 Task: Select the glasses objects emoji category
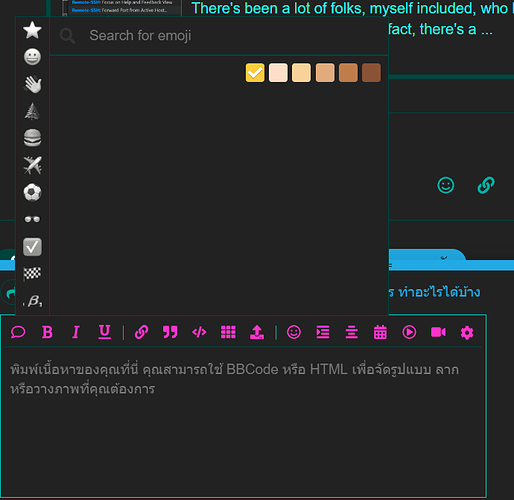tap(32, 219)
